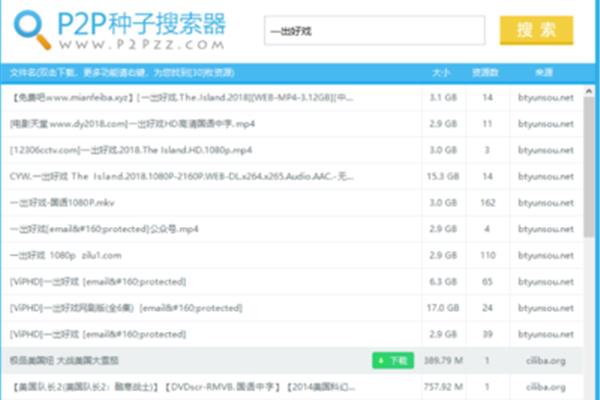600x400 pixels.
Task: Click the 24 resource count cell
Action: click(x=487, y=308)
